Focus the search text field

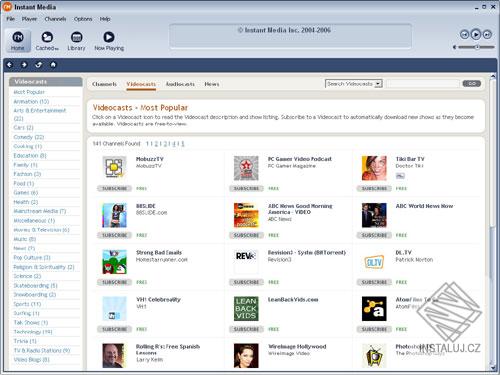(x=423, y=84)
